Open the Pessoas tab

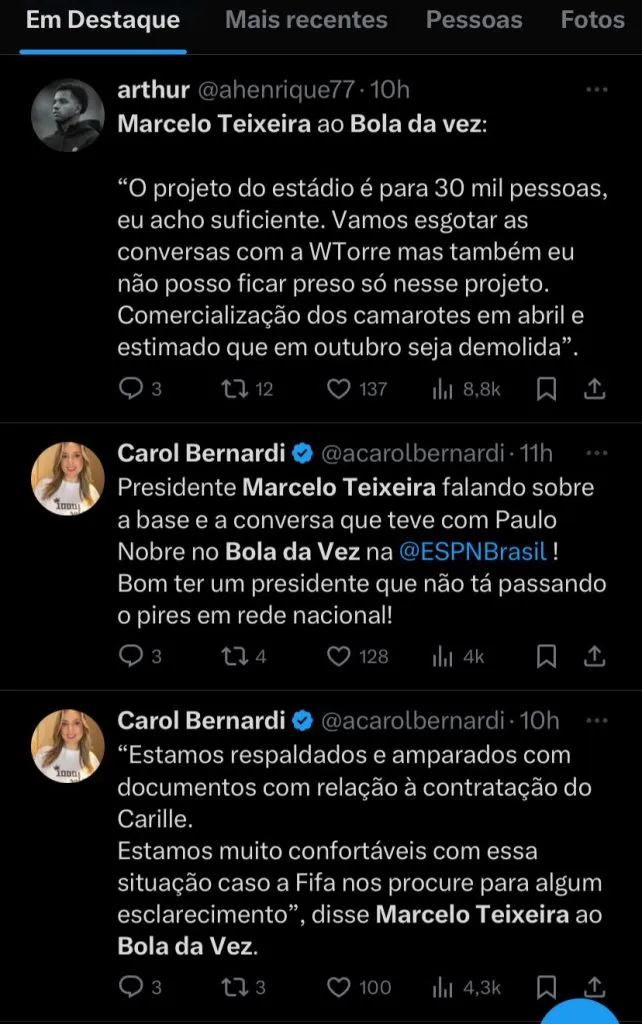click(474, 20)
